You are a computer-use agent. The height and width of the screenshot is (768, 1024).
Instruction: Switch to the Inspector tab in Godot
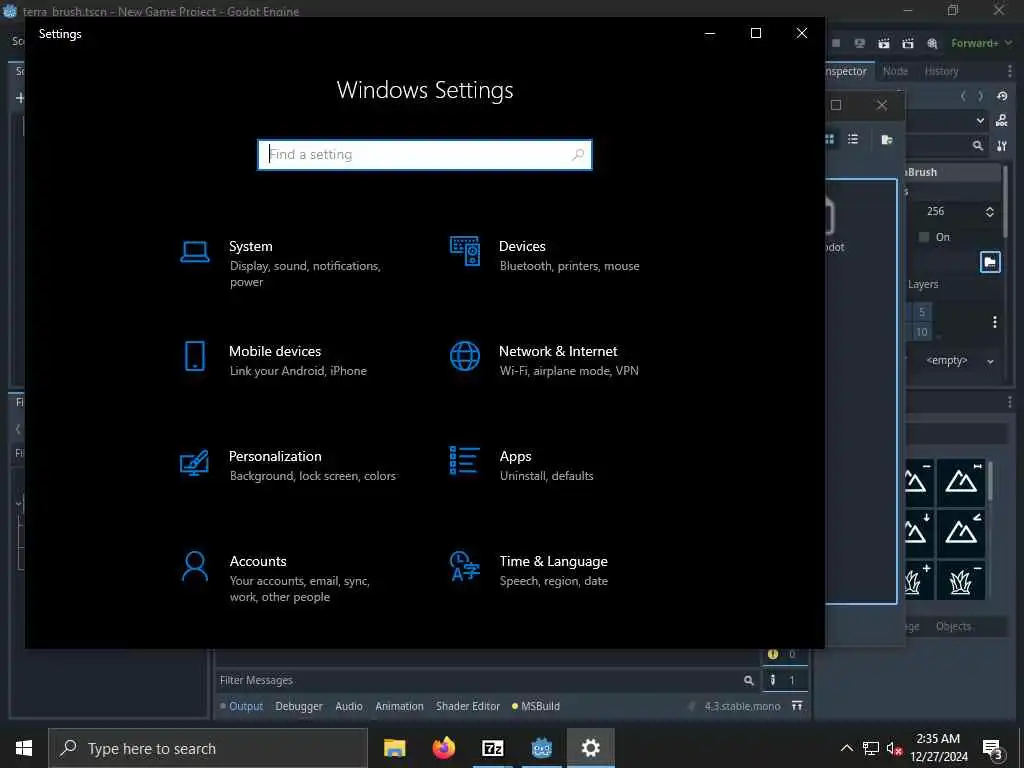(846, 71)
